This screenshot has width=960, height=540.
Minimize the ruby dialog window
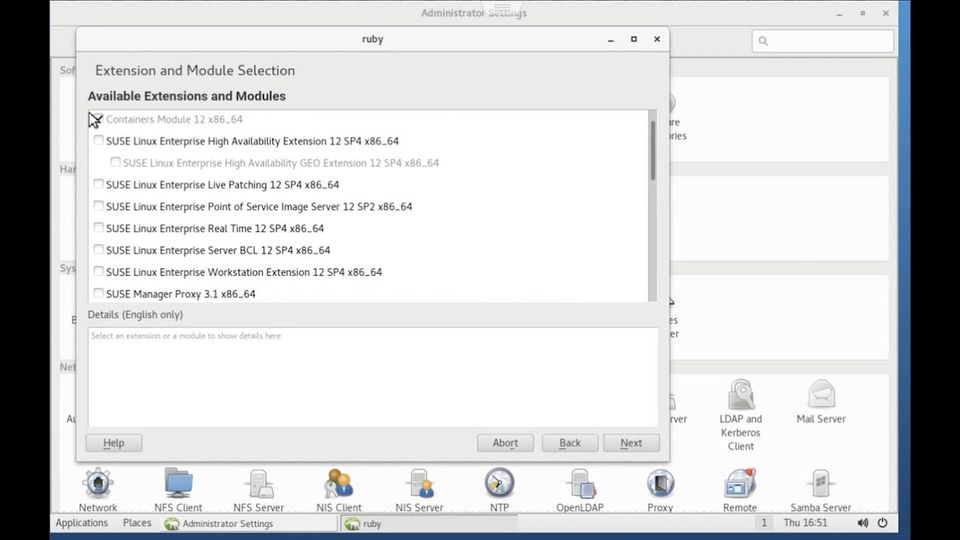click(x=610, y=40)
